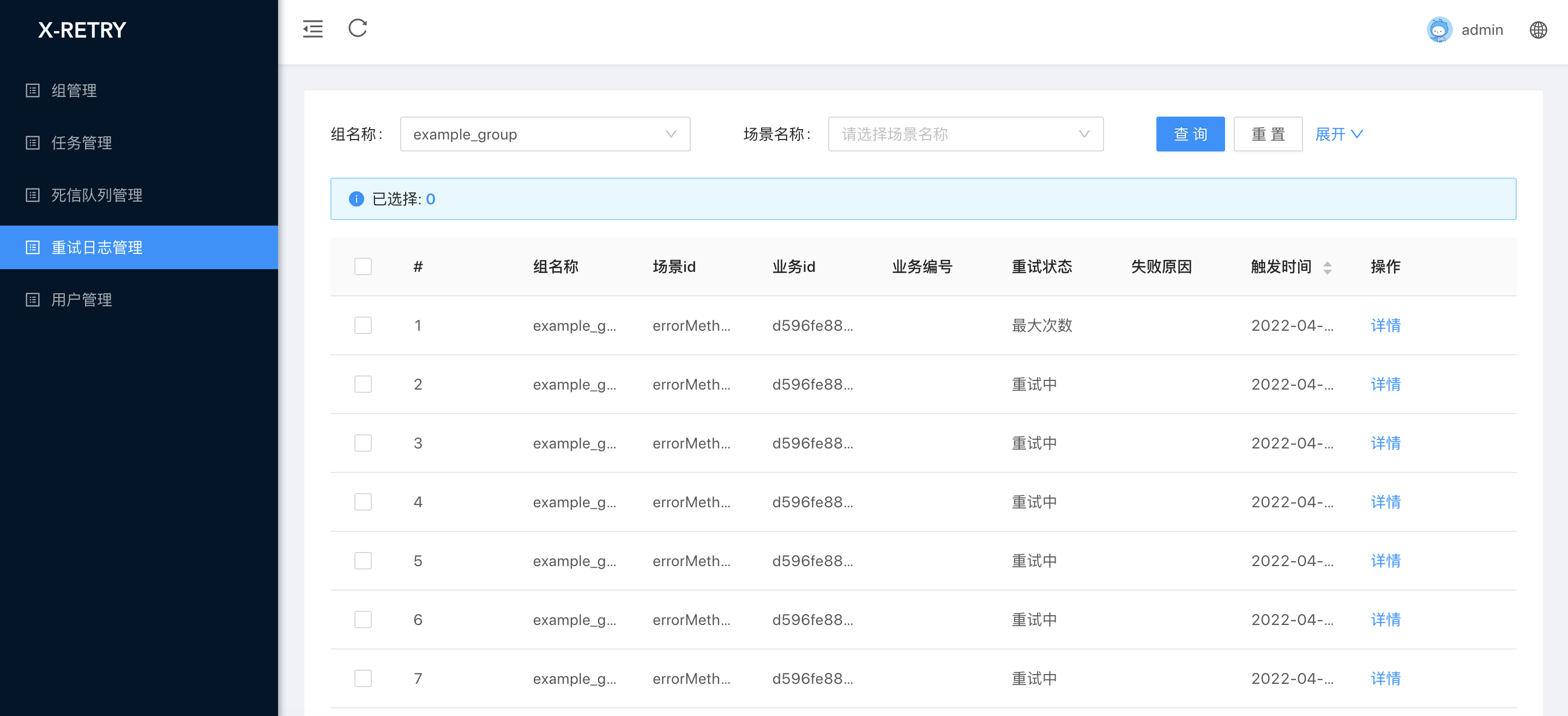This screenshot has height=716, width=1568.
Task: Go to 任务管理 menu item
Action: point(82,143)
